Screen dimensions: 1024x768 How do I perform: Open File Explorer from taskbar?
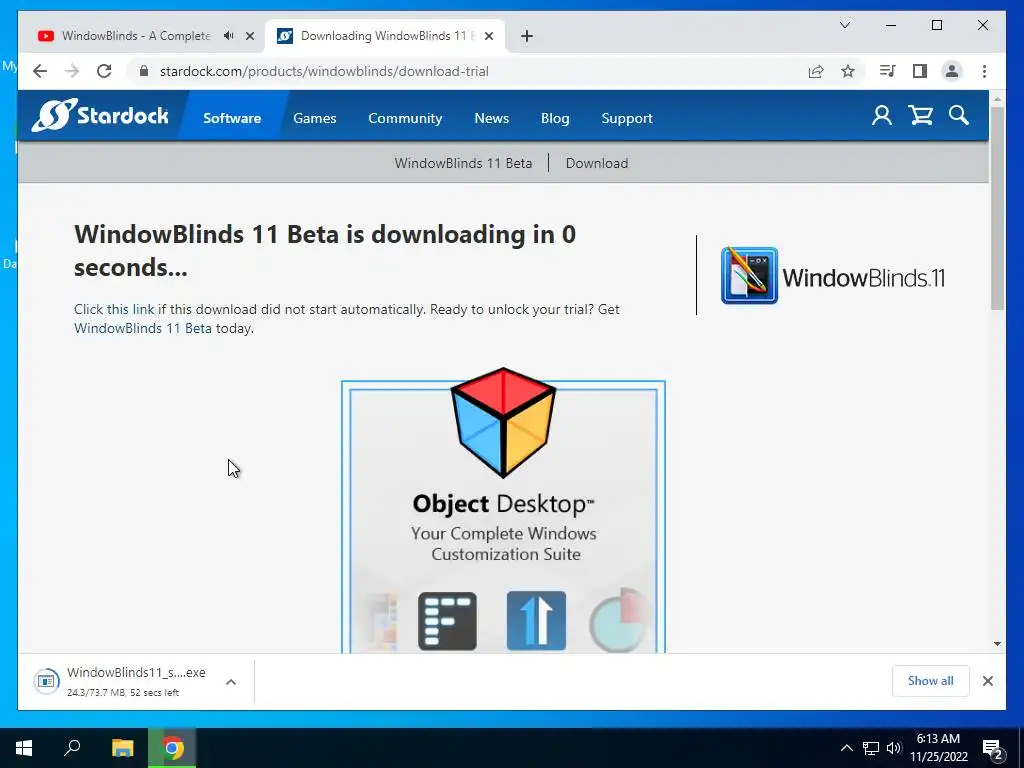pyautogui.click(x=122, y=748)
